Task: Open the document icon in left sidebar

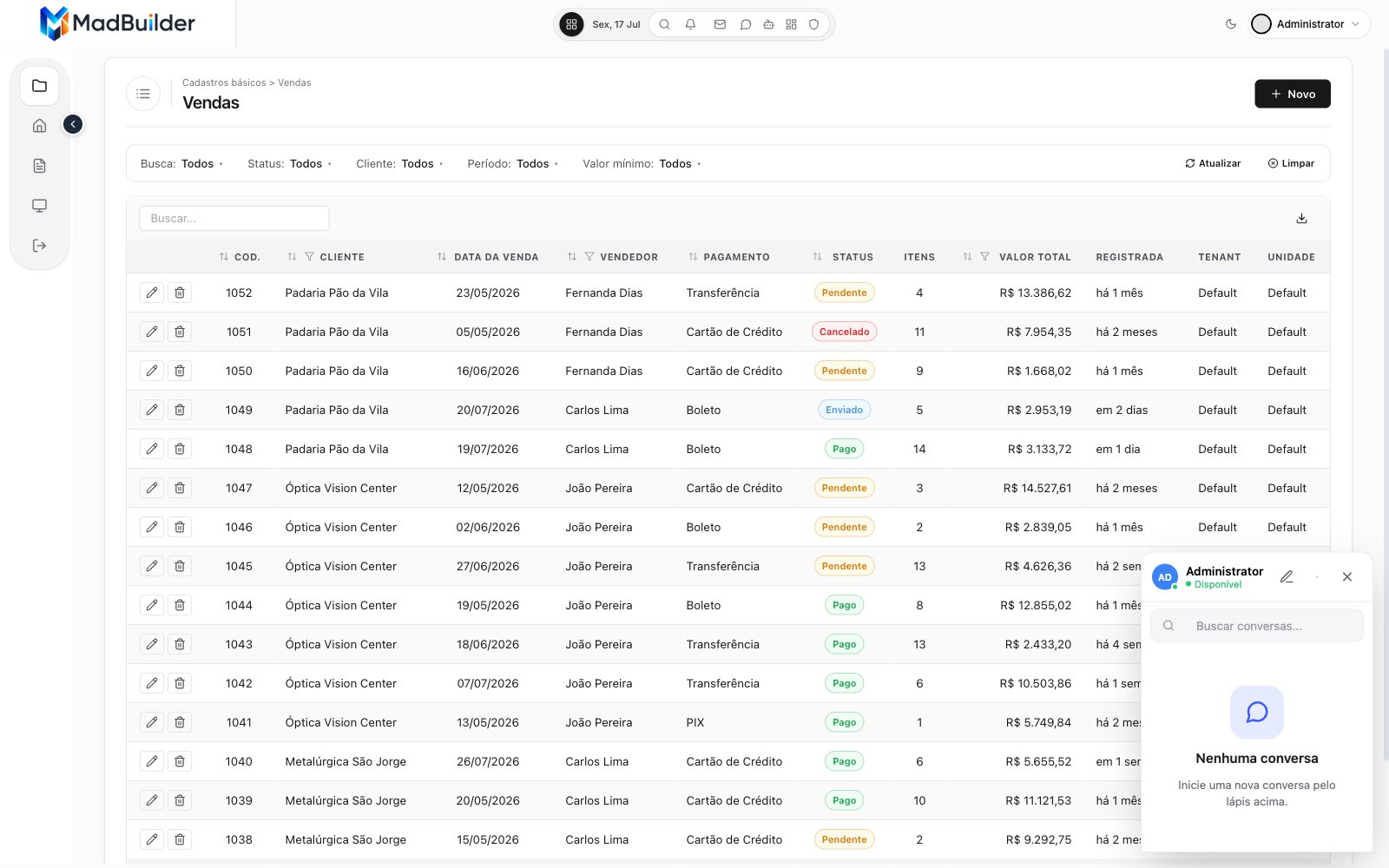Action: 39,166
